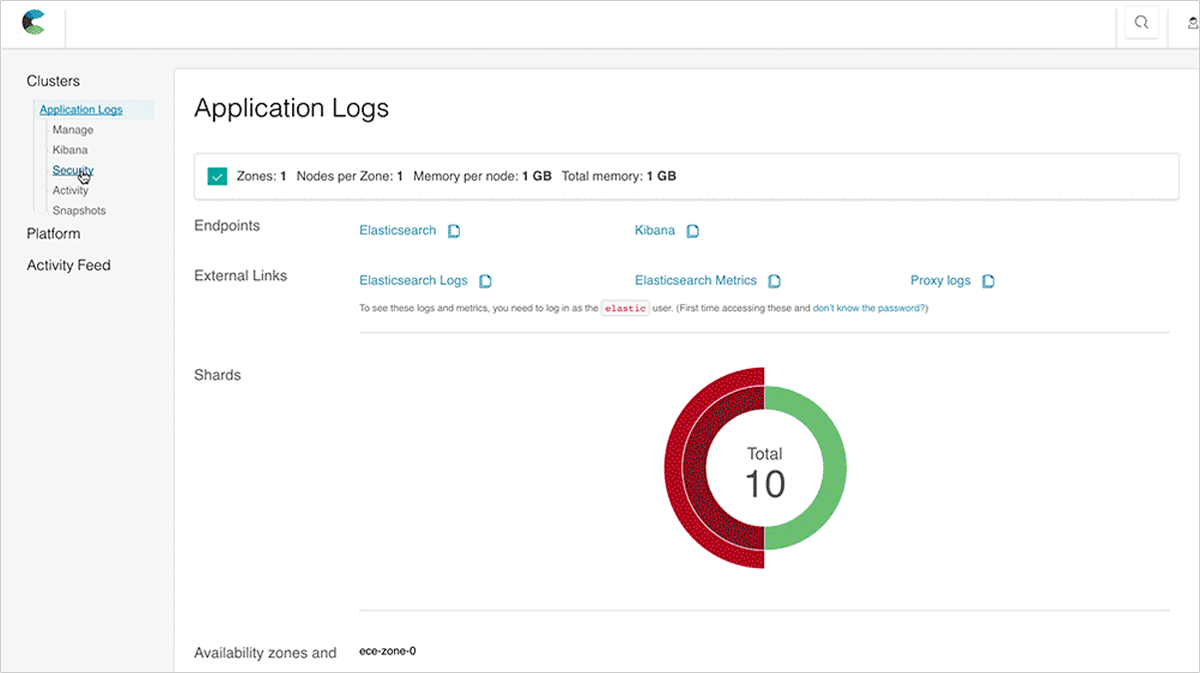Click the "Zones: 1" text
1200x673 pixels.
262,176
